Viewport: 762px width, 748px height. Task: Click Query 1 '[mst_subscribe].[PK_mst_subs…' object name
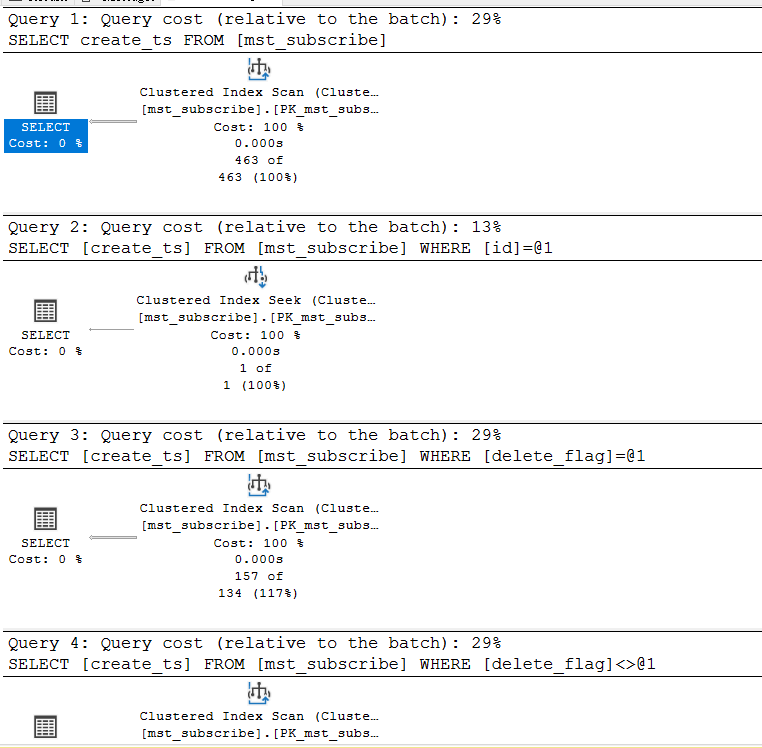pos(260,109)
